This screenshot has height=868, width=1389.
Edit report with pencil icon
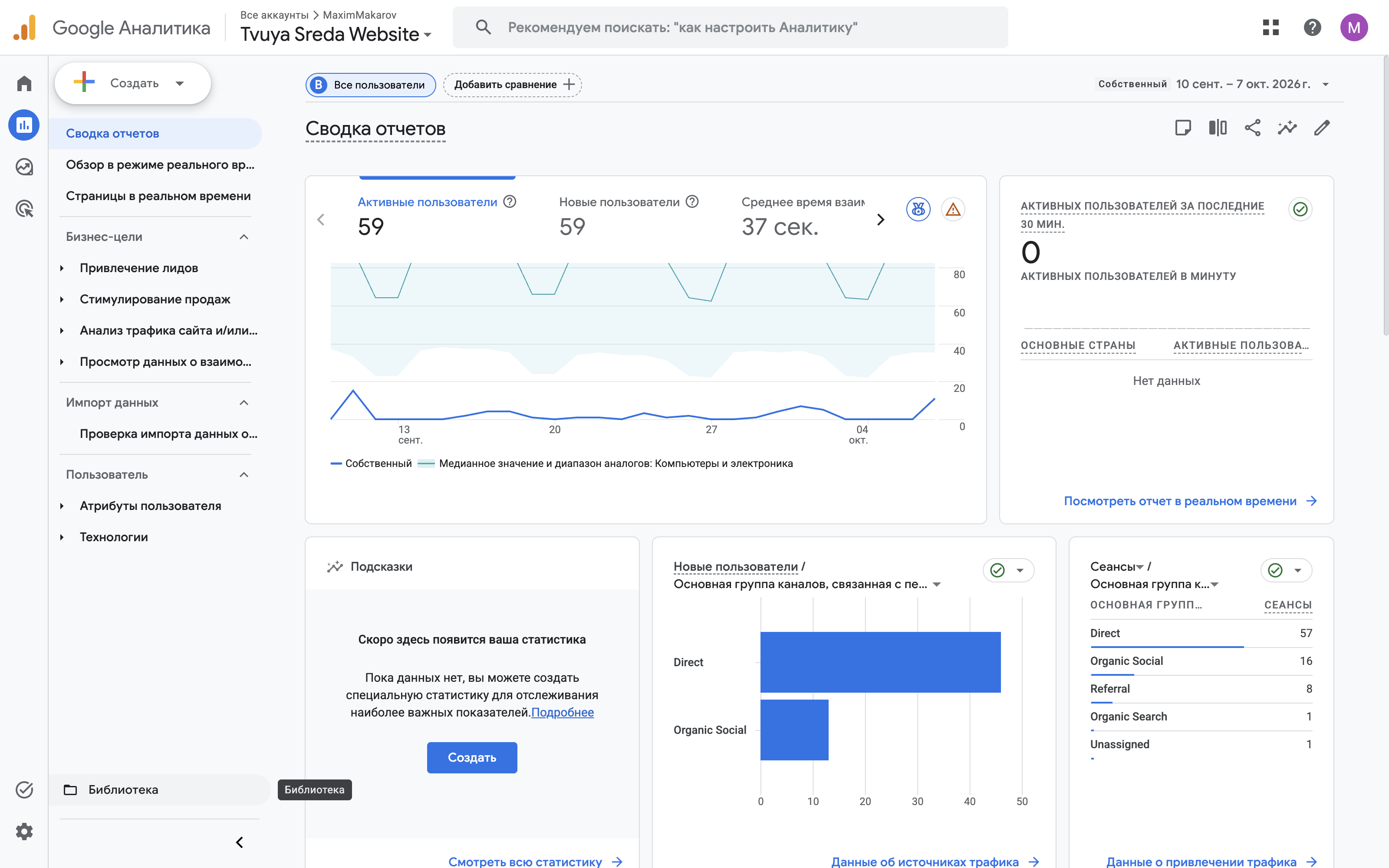coord(1322,128)
